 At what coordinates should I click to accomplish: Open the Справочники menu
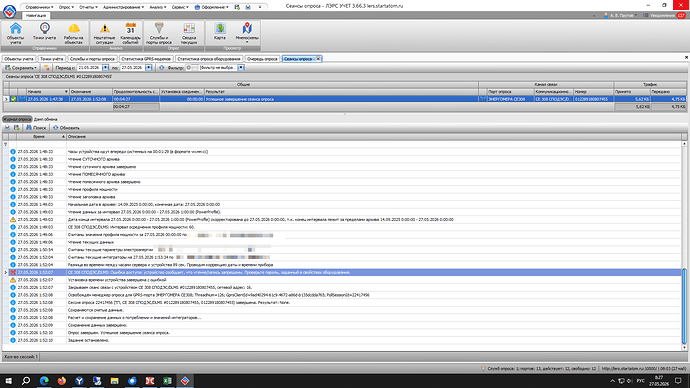point(39,7)
